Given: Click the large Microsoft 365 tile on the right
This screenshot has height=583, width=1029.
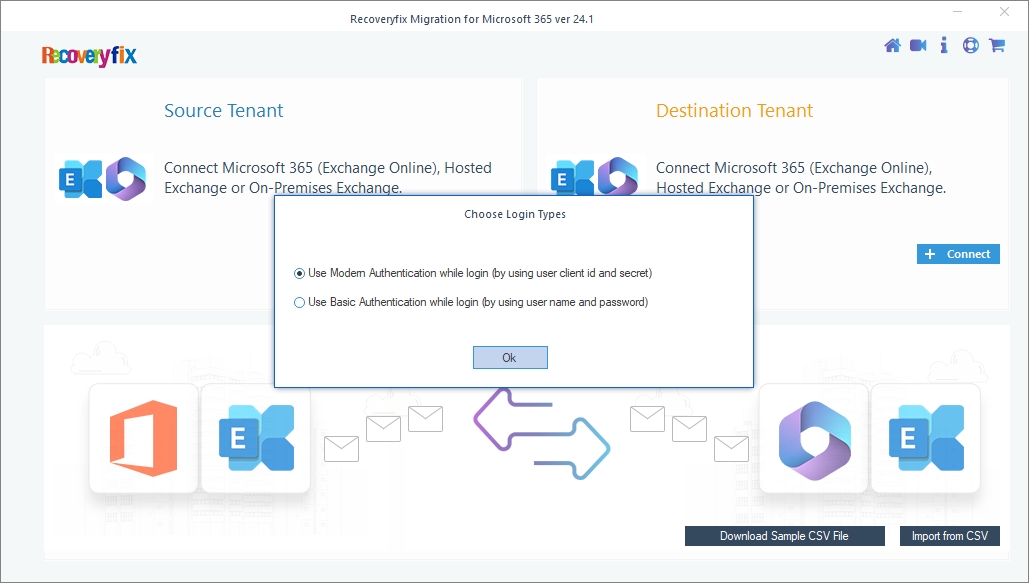Looking at the screenshot, I should tap(814, 438).
